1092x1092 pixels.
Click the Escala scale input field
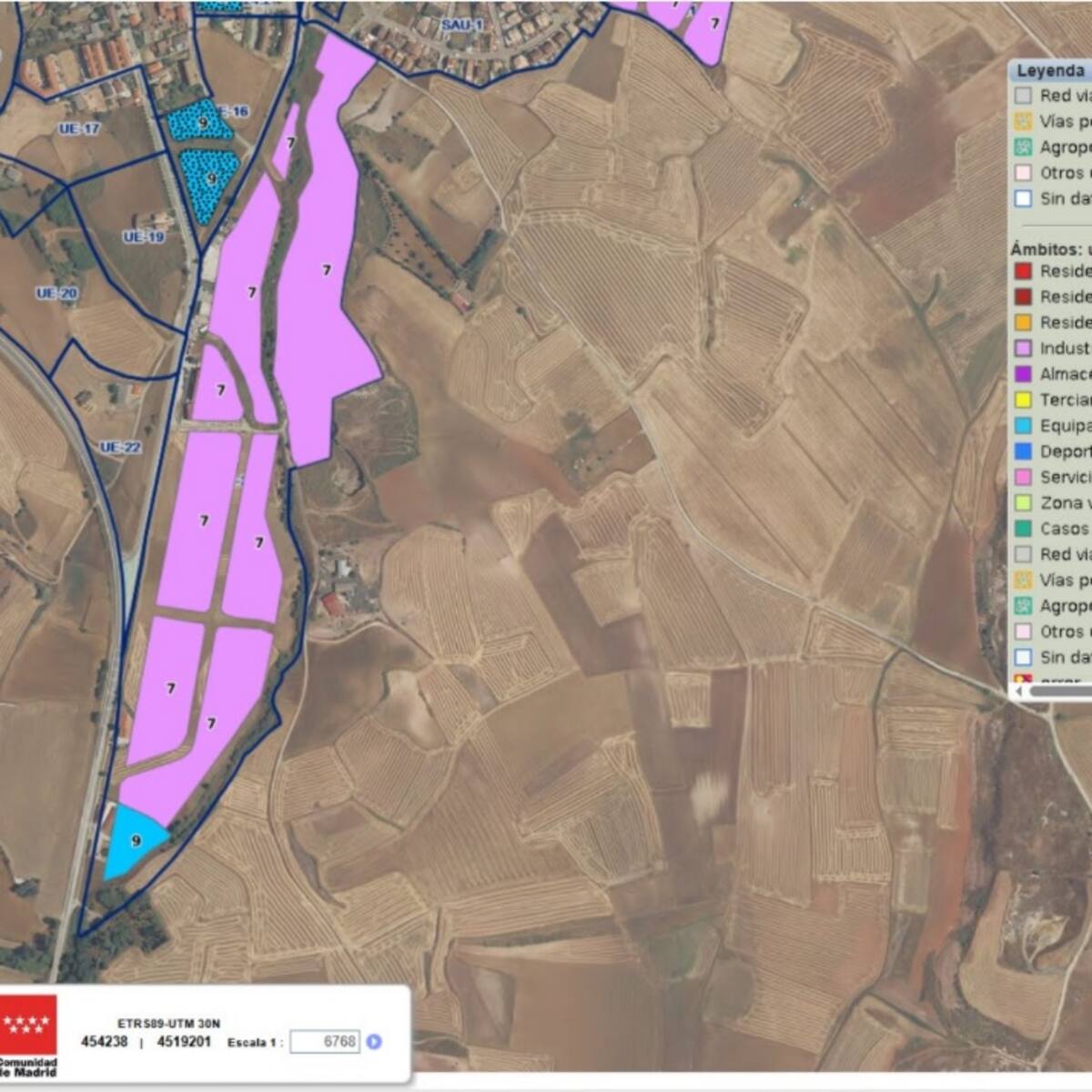coord(325,1042)
